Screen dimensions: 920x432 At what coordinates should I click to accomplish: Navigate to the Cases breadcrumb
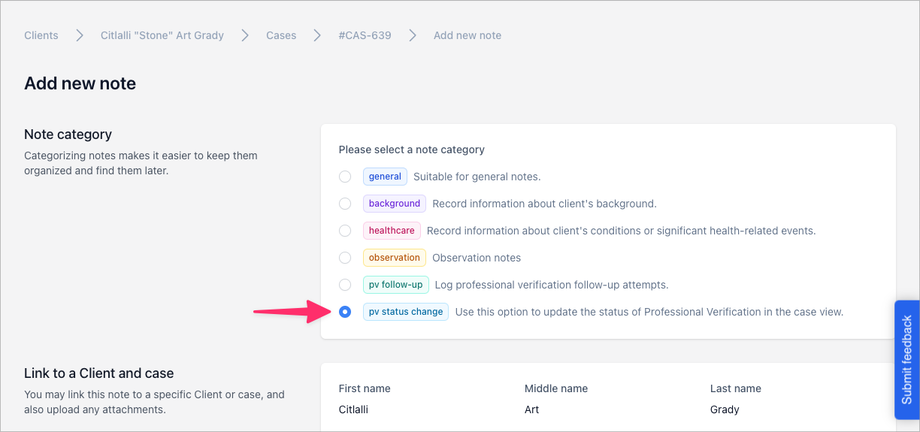[x=281, y=36]
